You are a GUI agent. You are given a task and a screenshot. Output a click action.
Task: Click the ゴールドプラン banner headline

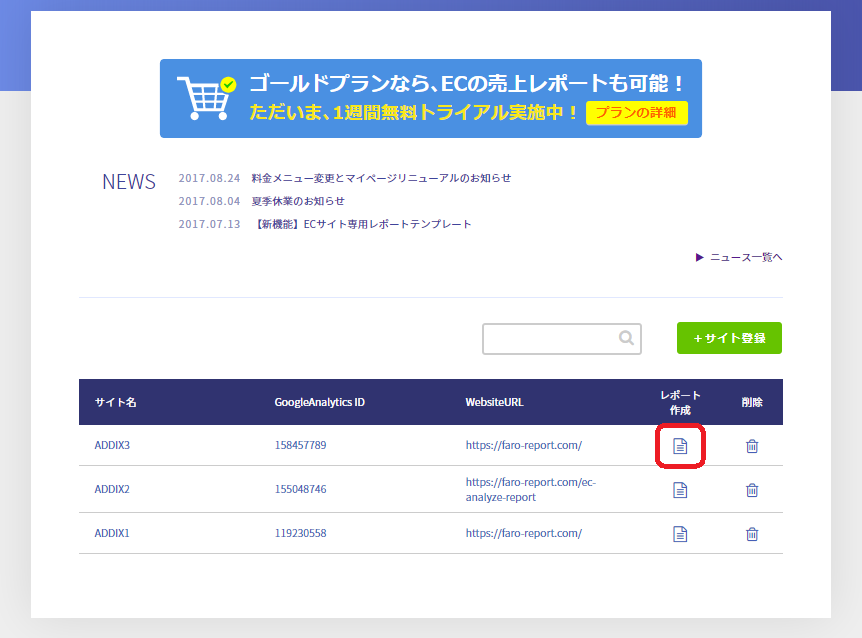pos(467,84)
